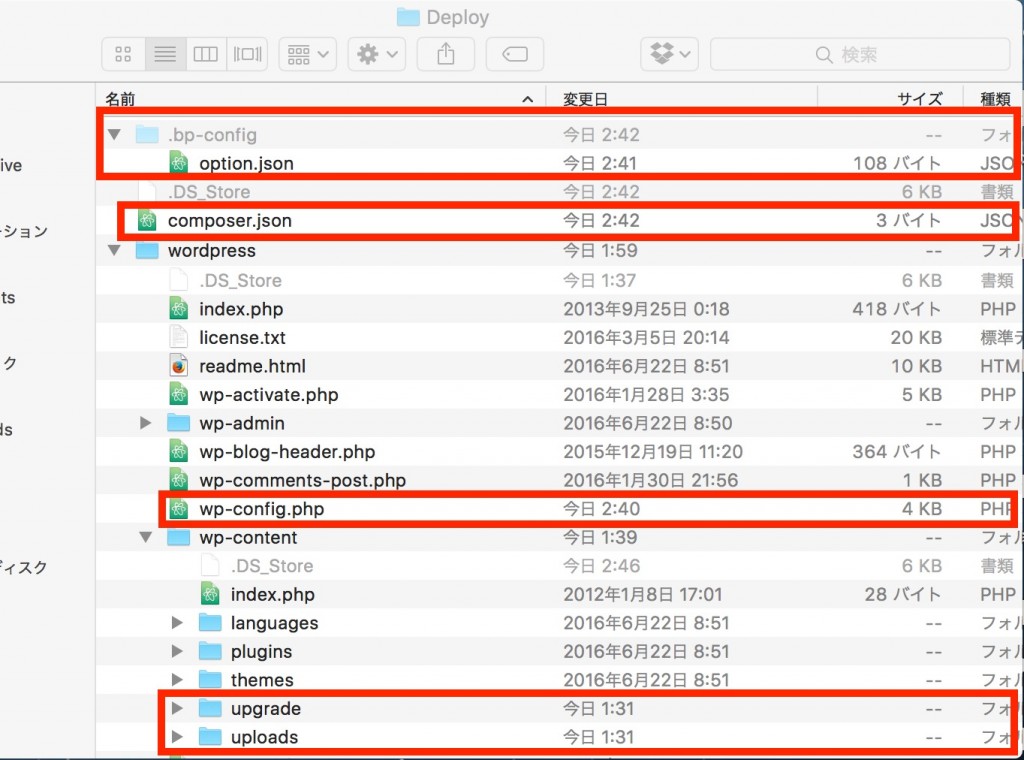
Task: Collapse the .bp-config folder
Action: 115,134
